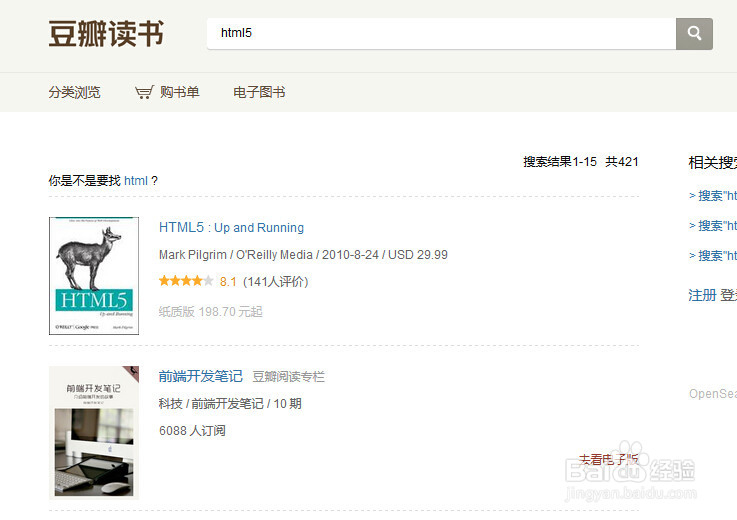Viewport: 737px width, 520px height.
Task: Open 电子图书 navigation item
Action: [x=259, y=92]
